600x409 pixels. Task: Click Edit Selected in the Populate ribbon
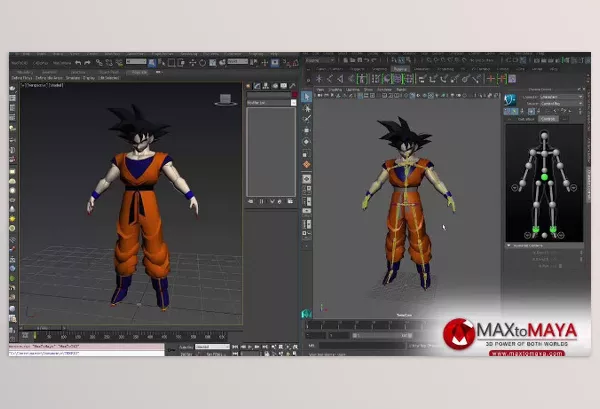coord(108,78)
